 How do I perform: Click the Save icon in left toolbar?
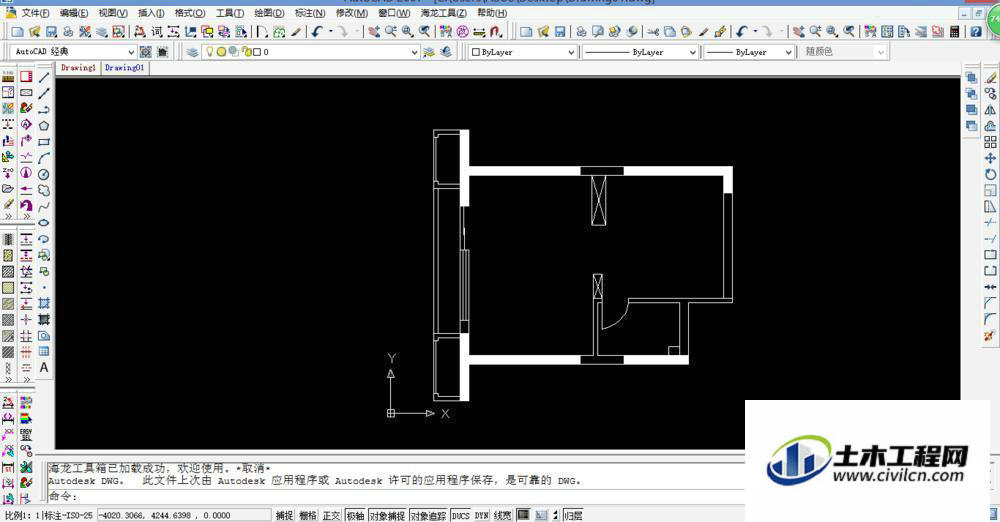[52, 31]
